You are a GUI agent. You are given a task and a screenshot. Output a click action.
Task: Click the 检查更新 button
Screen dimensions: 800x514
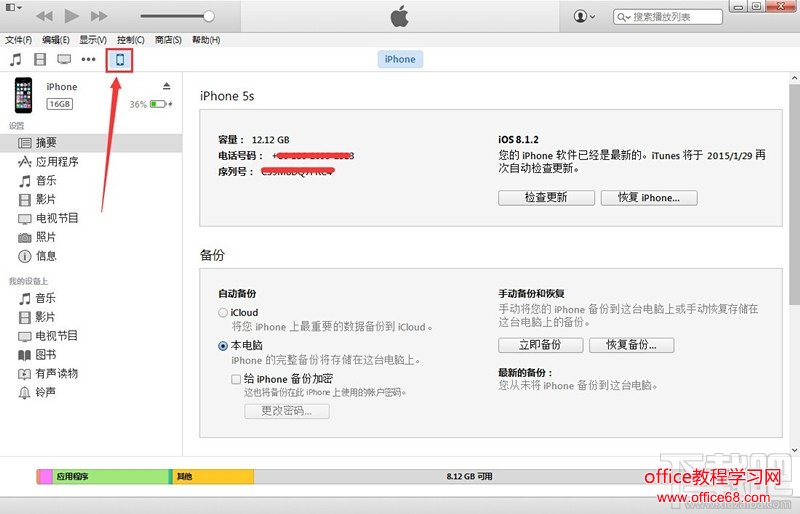[x=546, y=198]
